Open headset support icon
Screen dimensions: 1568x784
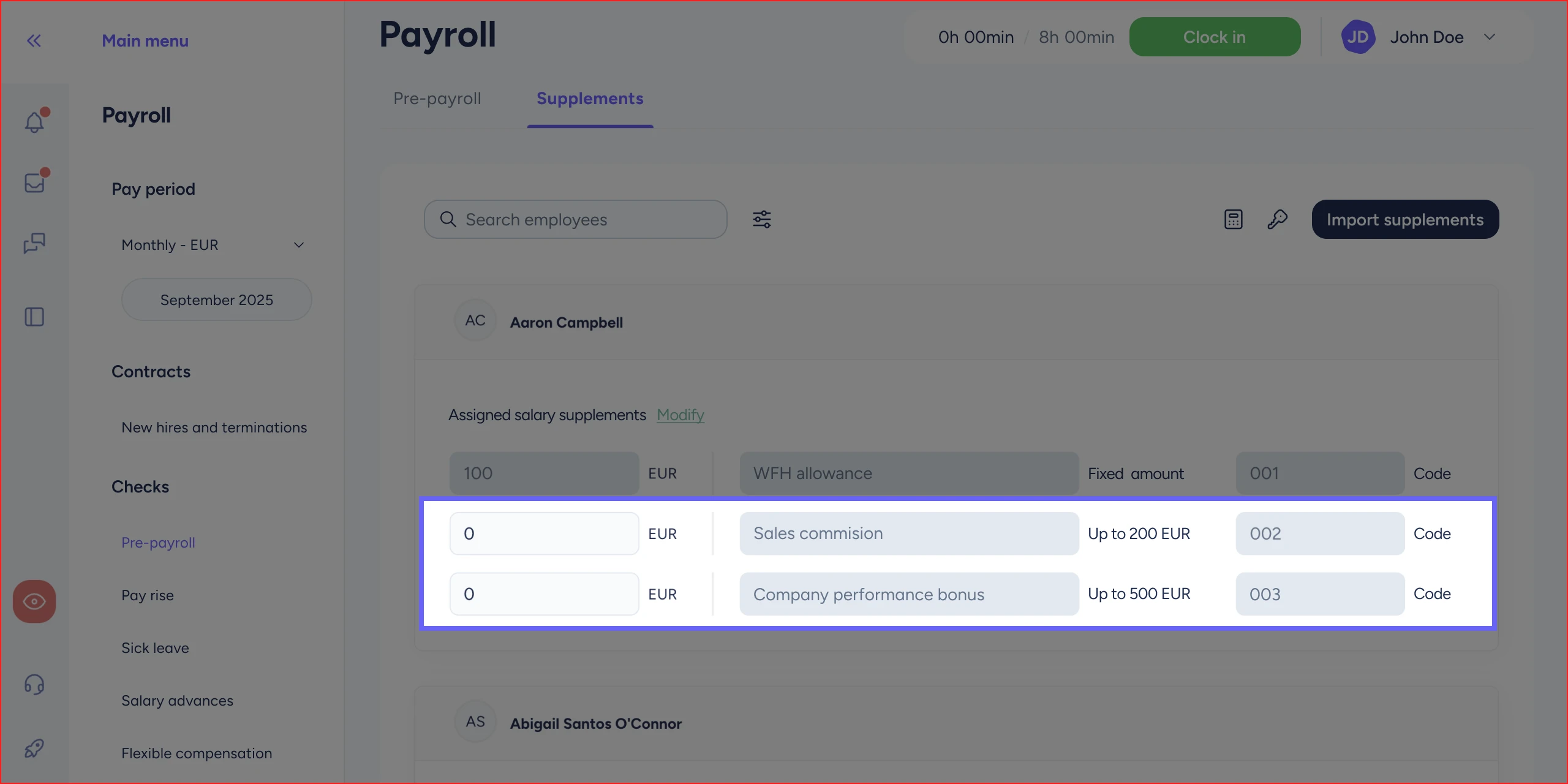tap(34, 684)
